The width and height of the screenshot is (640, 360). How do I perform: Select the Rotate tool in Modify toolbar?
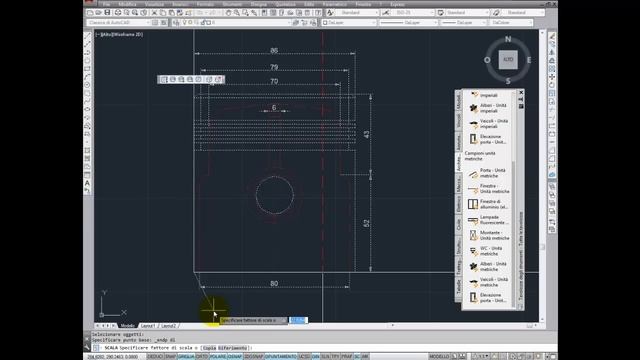[552, 85]
